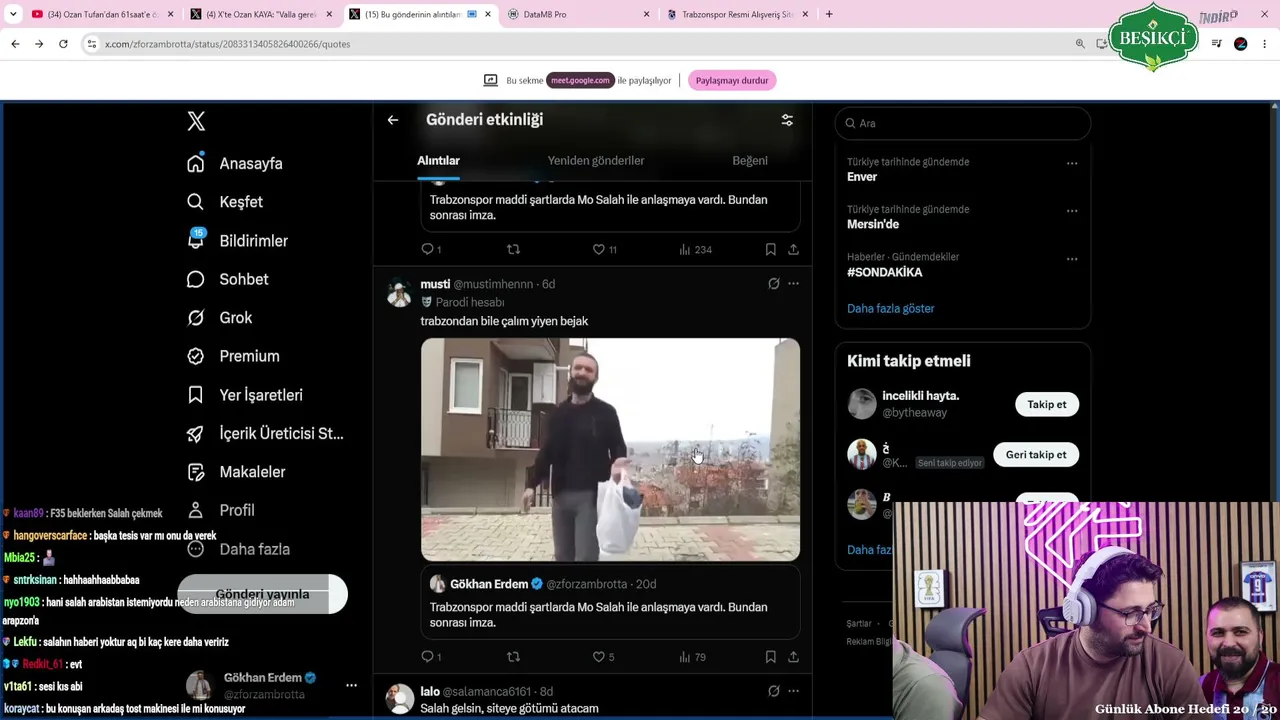Open İçerik Üreticisi St... in the sidebar
The height and width of the screenshot is (720, 1280).
click(265, 433)
